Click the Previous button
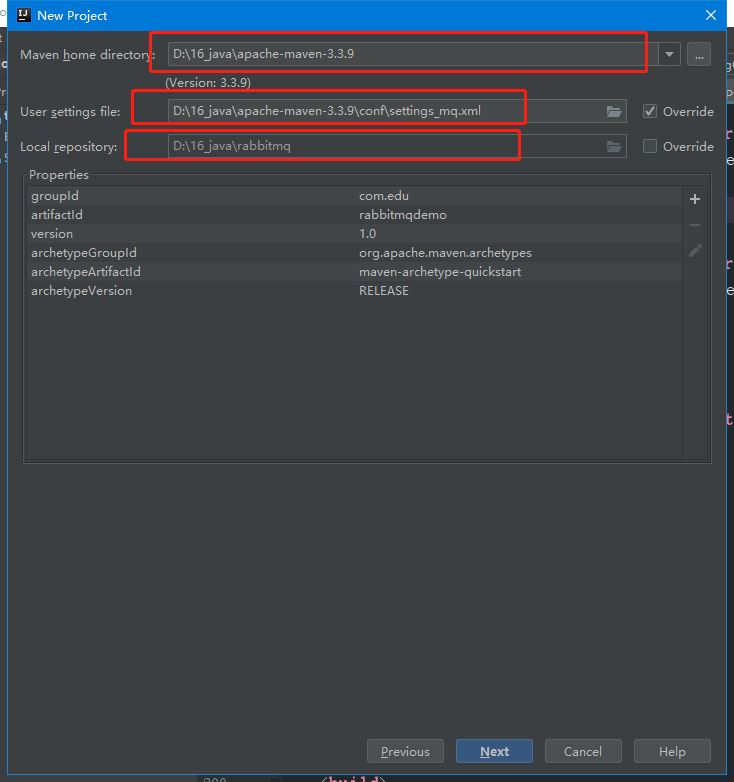This screenshot has width=734, height=782. [x=405, y=751]
